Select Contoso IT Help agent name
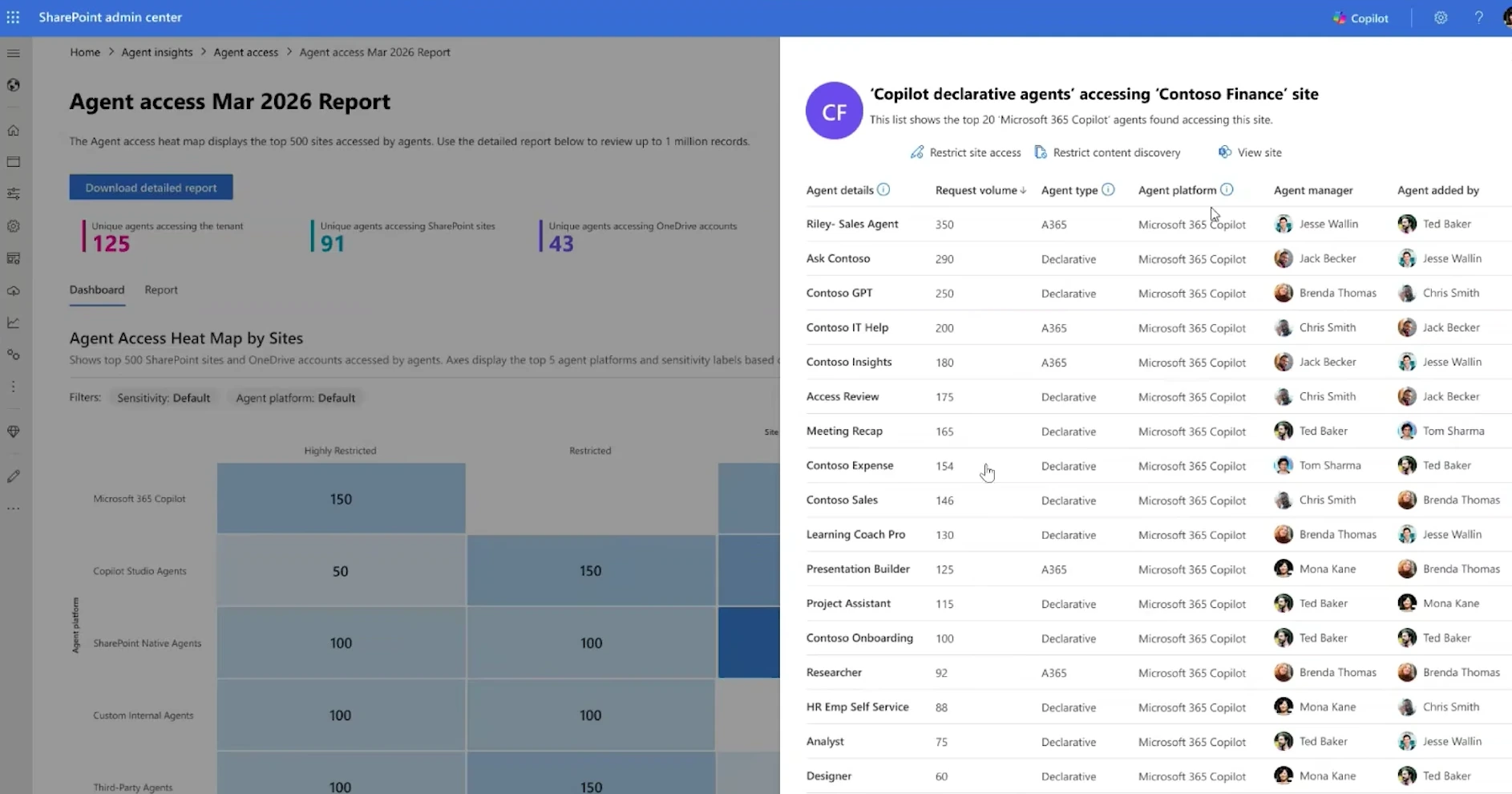The image size is (1512, 794). click(847, 327)
